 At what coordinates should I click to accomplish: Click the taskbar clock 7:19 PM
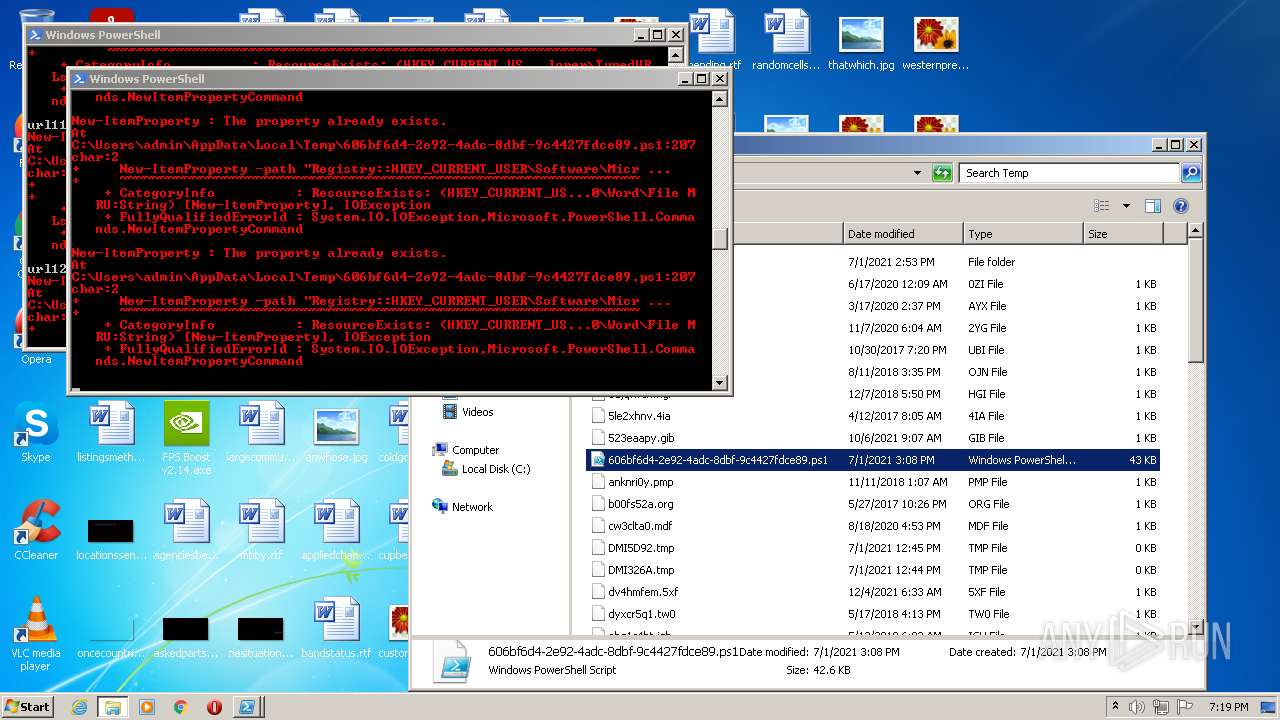pos(1228,706)
